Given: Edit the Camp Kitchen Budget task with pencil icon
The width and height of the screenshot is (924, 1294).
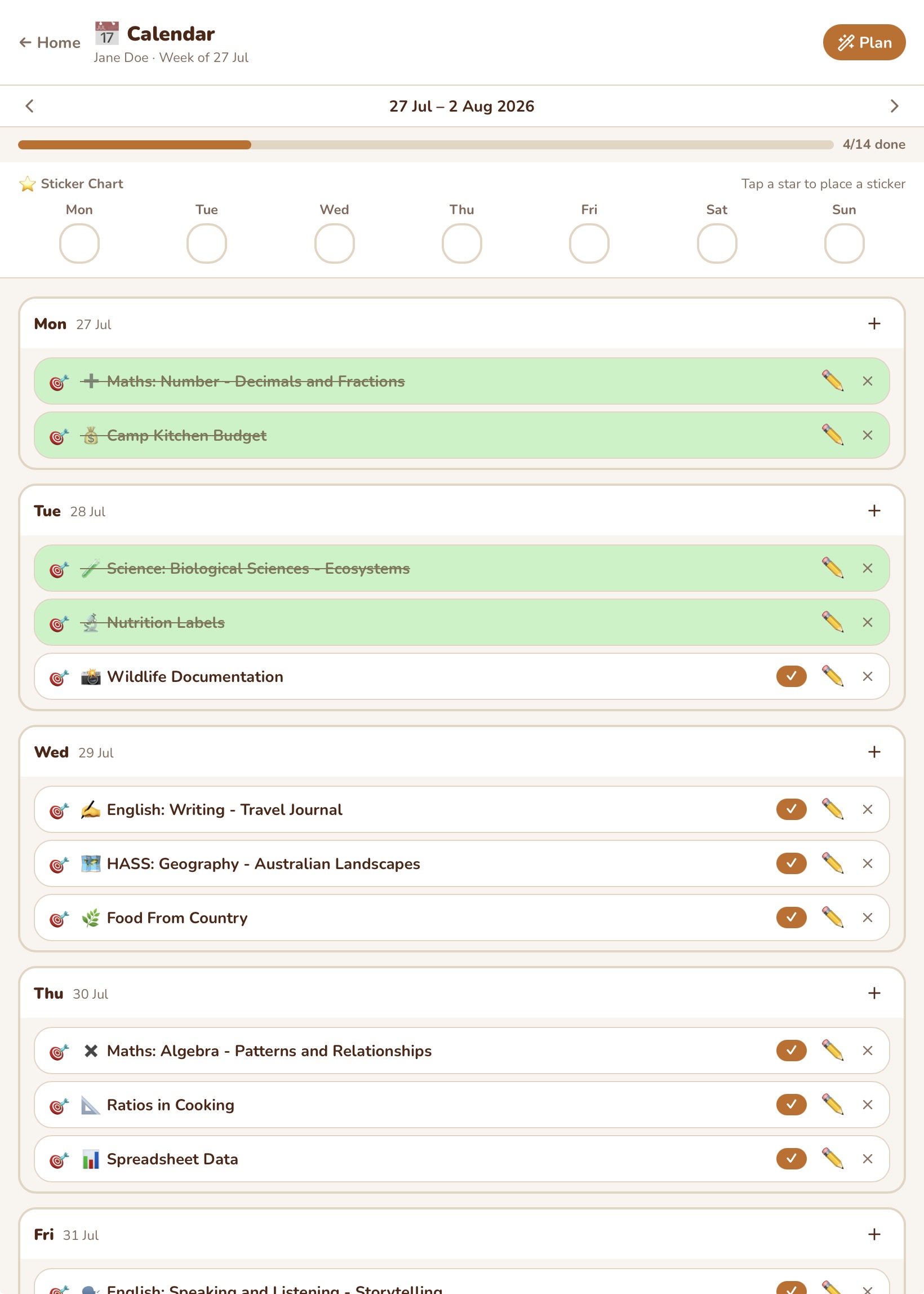Looking at the screenshot, I should click(832, 435).
